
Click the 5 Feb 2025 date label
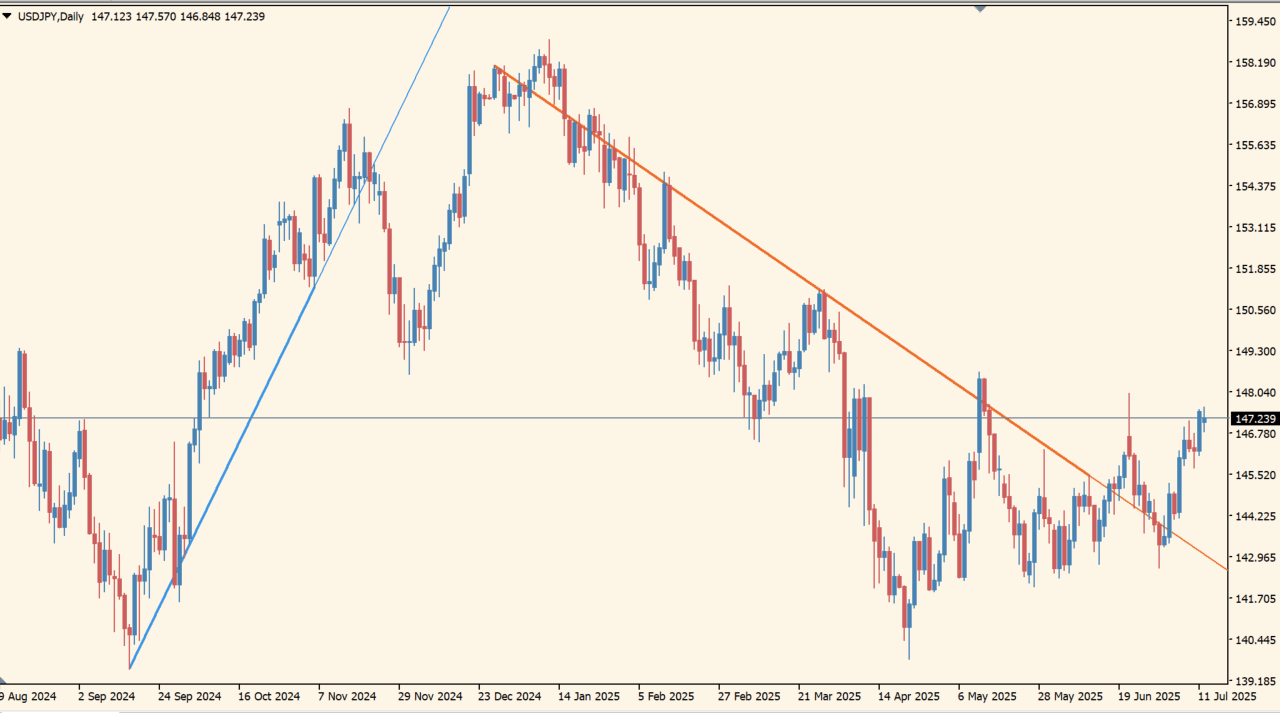pos(666,696)
